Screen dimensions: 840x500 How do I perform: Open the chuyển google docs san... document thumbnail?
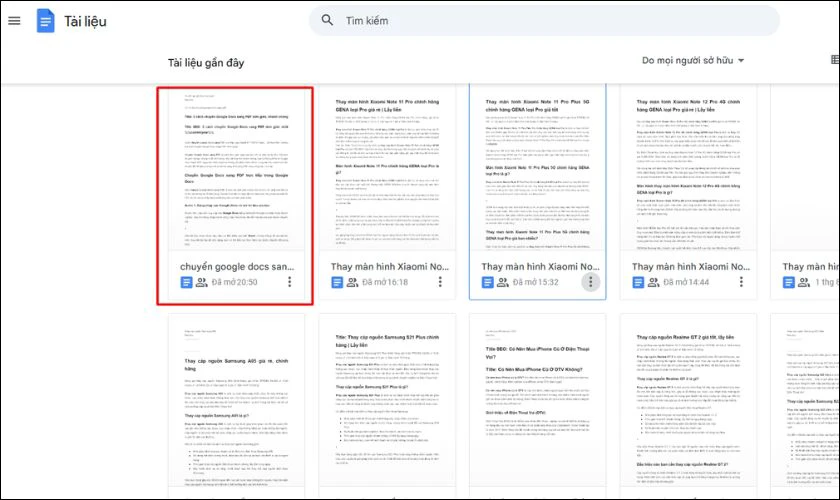point(236,169)
